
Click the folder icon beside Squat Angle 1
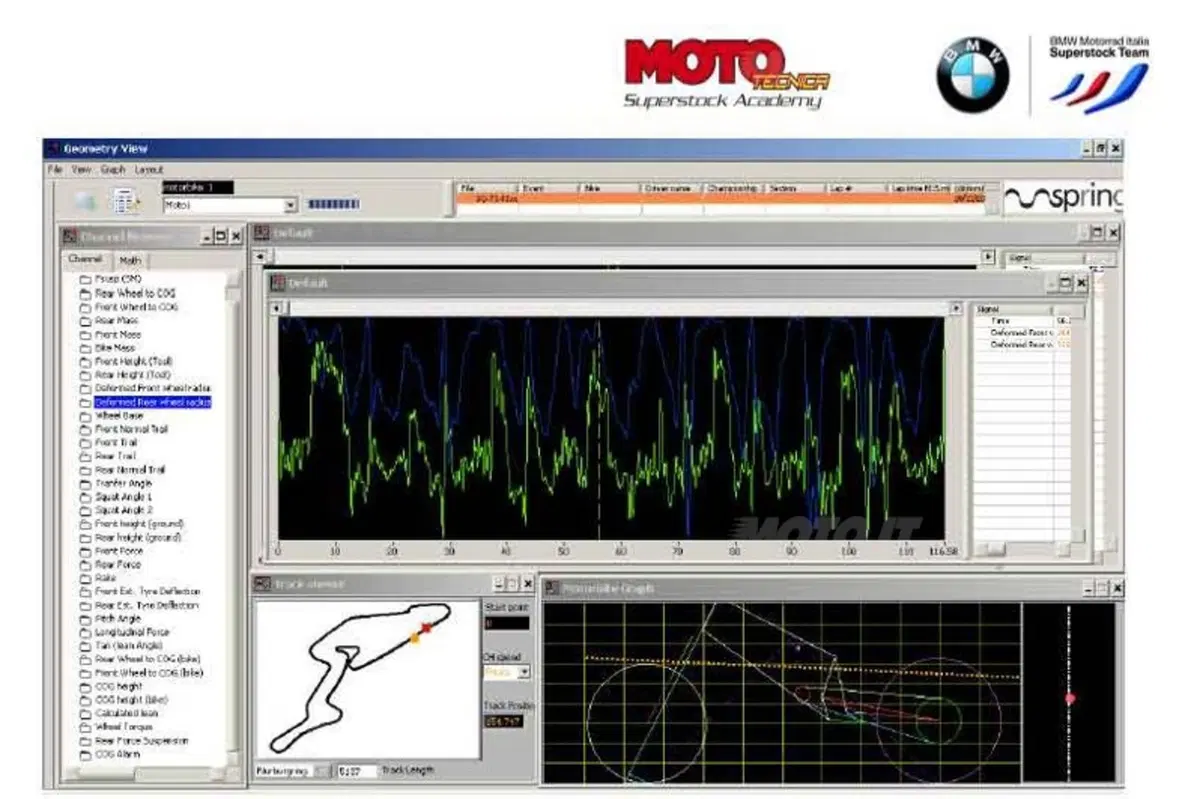click(x=86, y=497)
